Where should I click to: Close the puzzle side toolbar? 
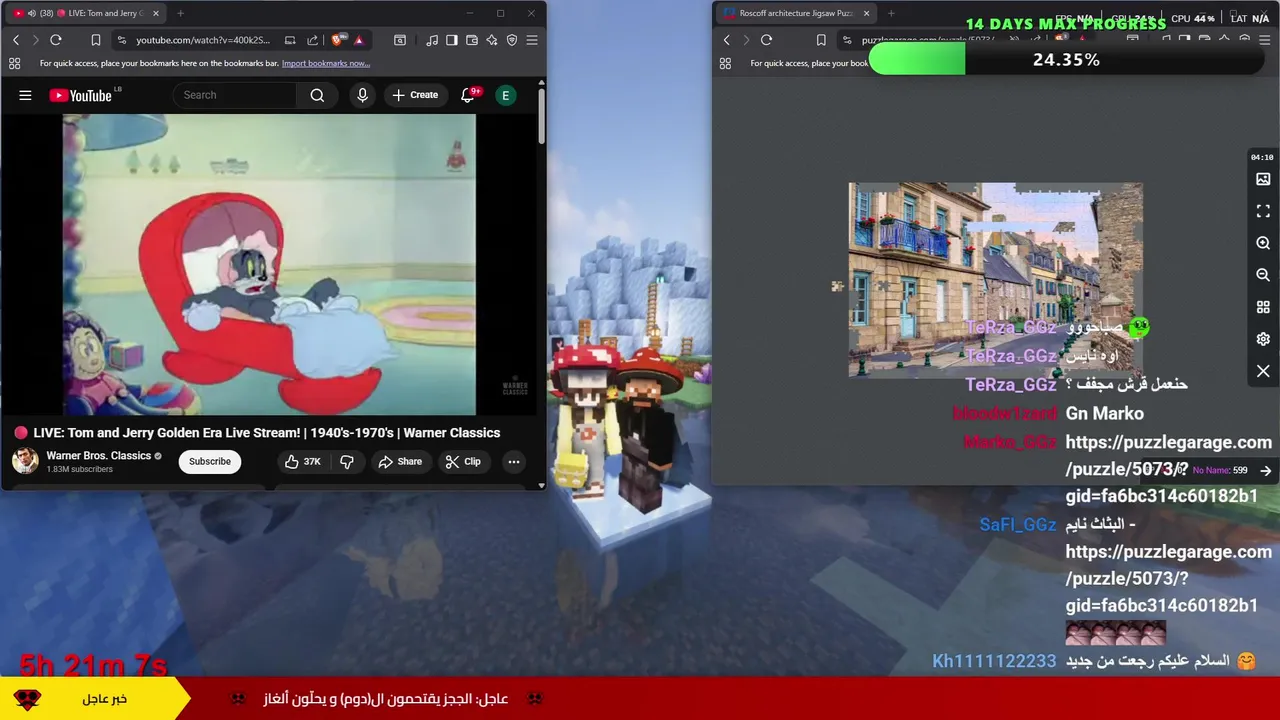click(1263, 371)
